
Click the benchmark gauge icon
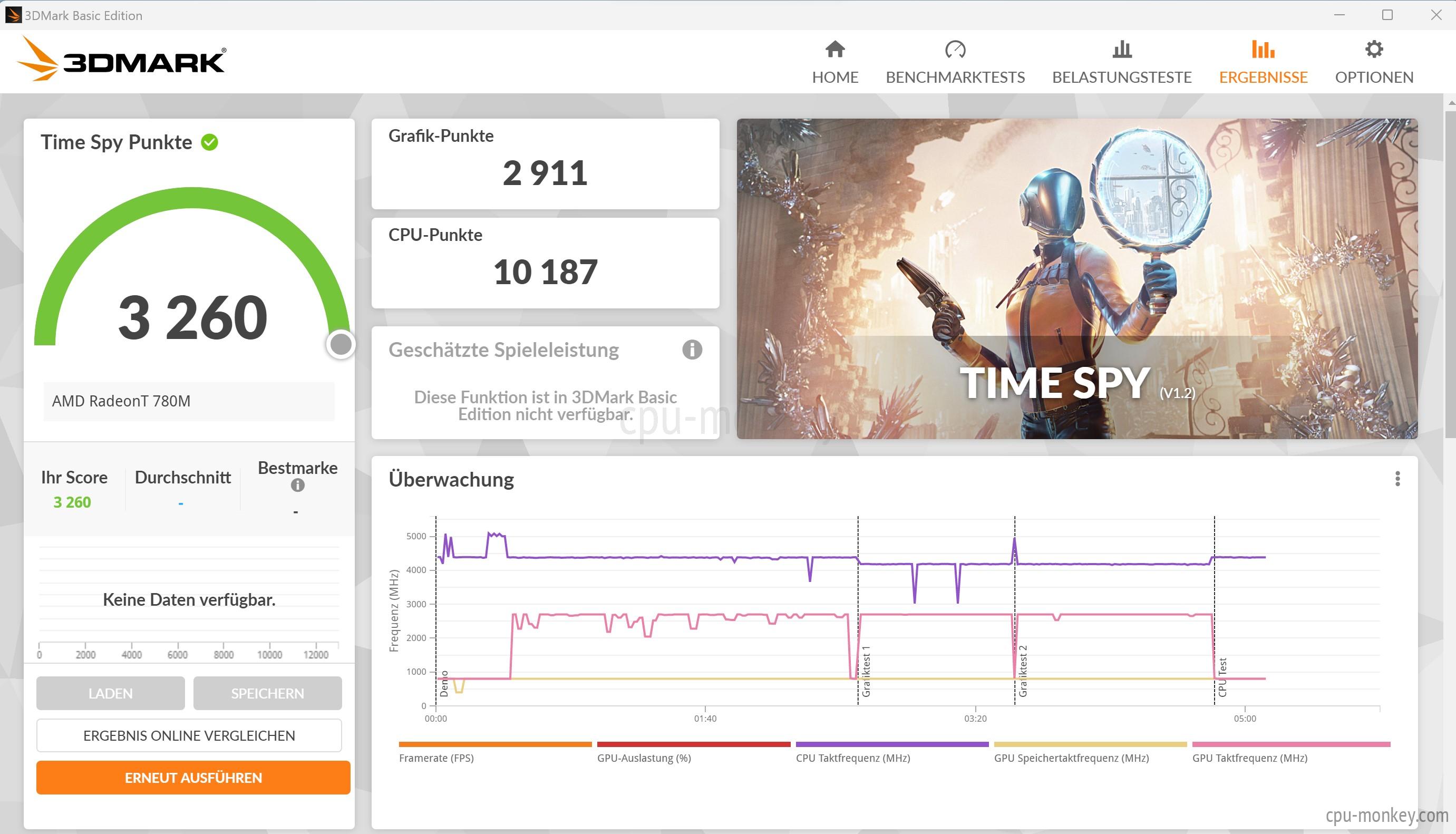[x=955, y=49]
